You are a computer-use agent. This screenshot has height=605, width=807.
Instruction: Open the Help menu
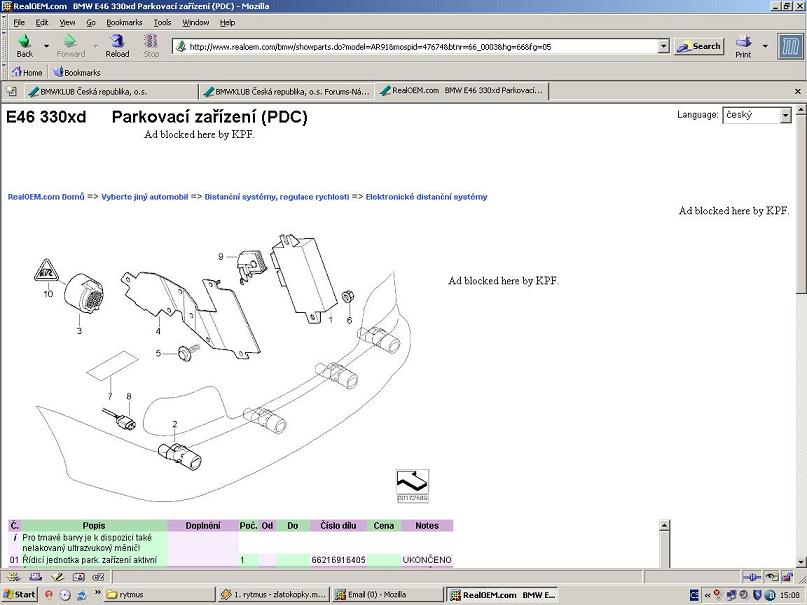(227, 23)
